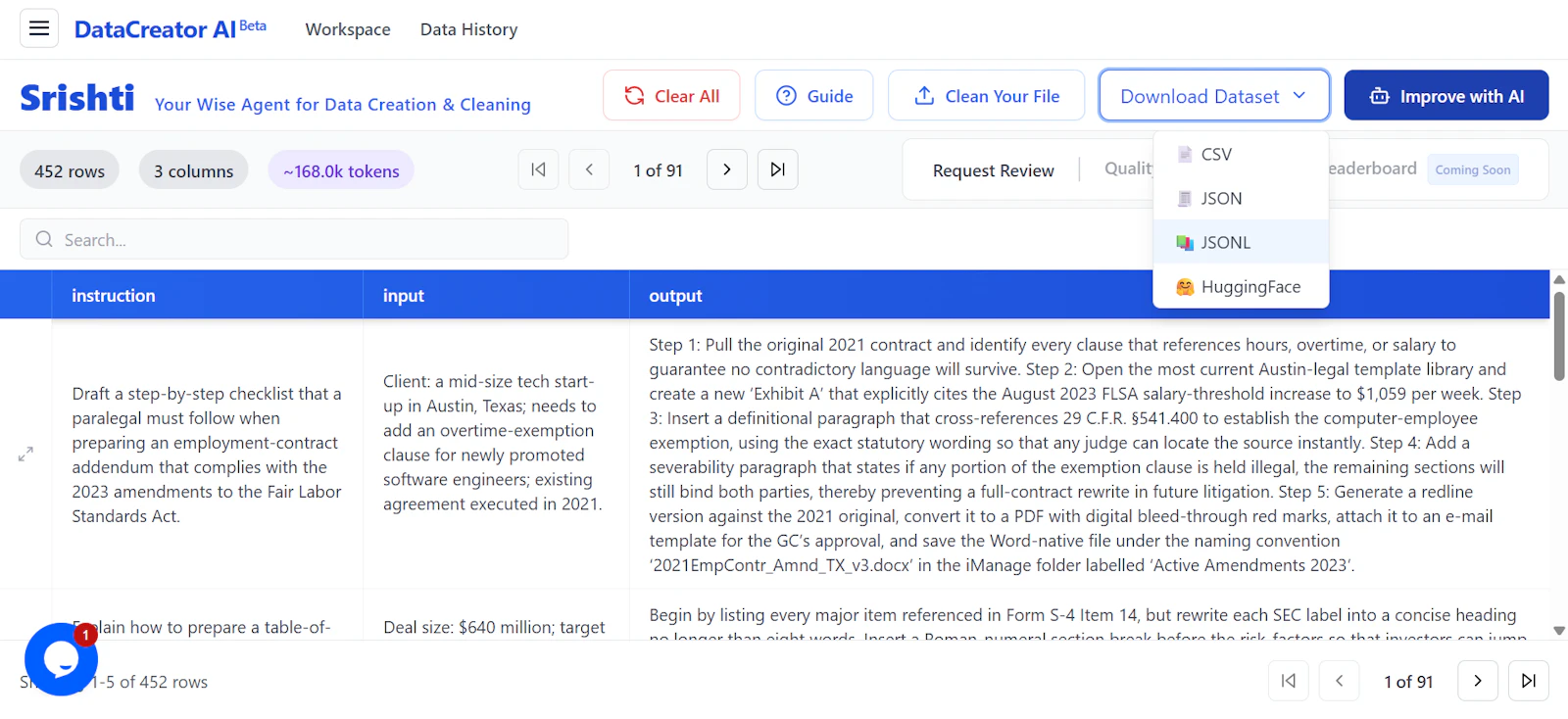Click the Guide question mark icon
Viewport: 1568px width, 719px height.
click(786, 96)
